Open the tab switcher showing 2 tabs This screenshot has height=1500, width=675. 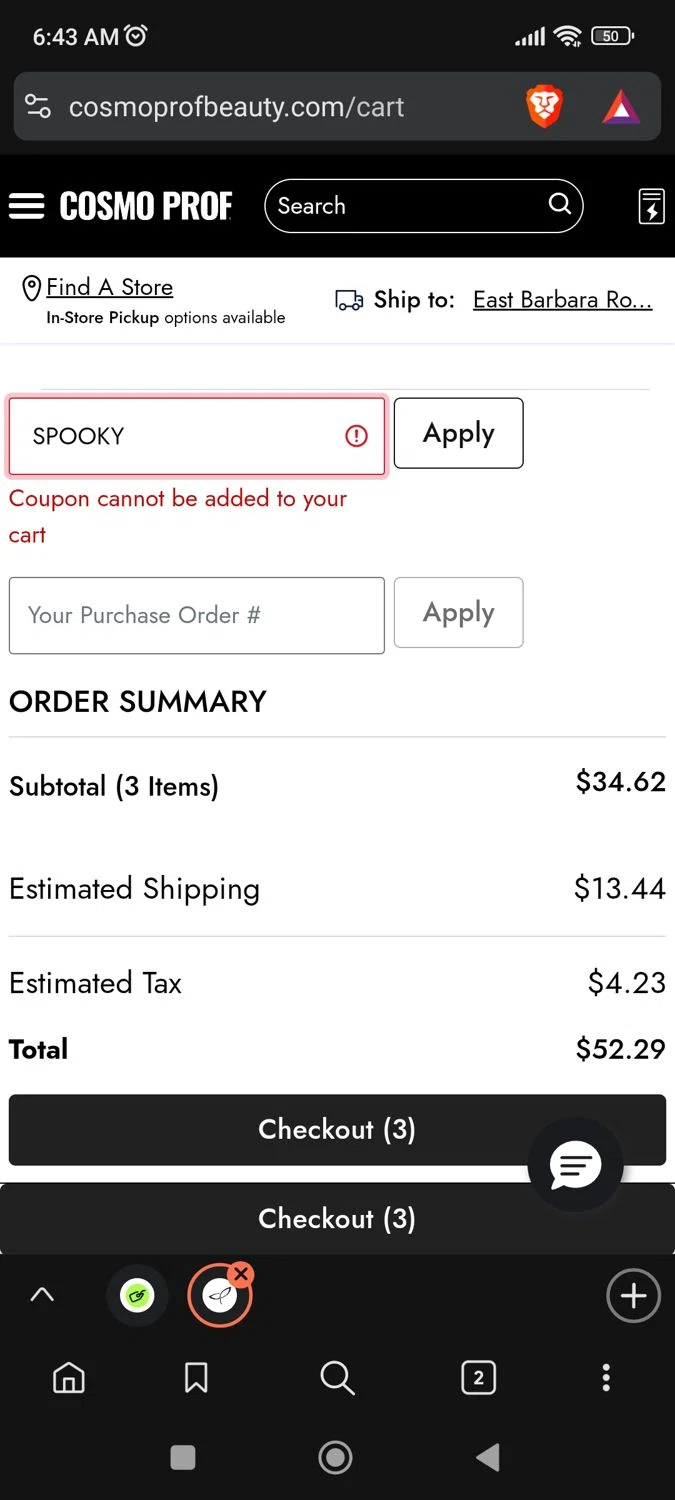(x=478, y=1378)
